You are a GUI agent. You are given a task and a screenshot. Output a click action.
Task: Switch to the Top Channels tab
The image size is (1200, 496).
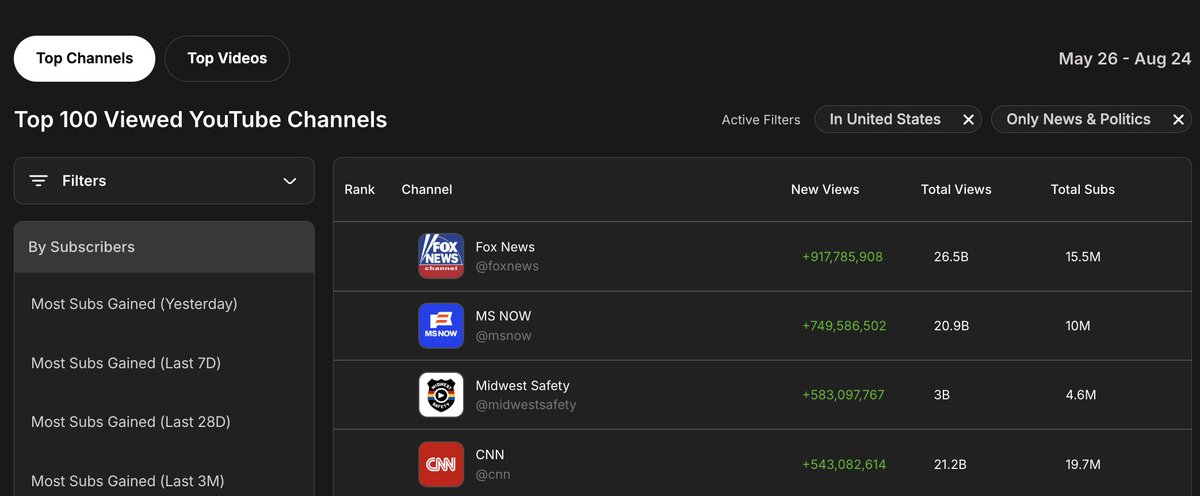[x=85, y=58]
